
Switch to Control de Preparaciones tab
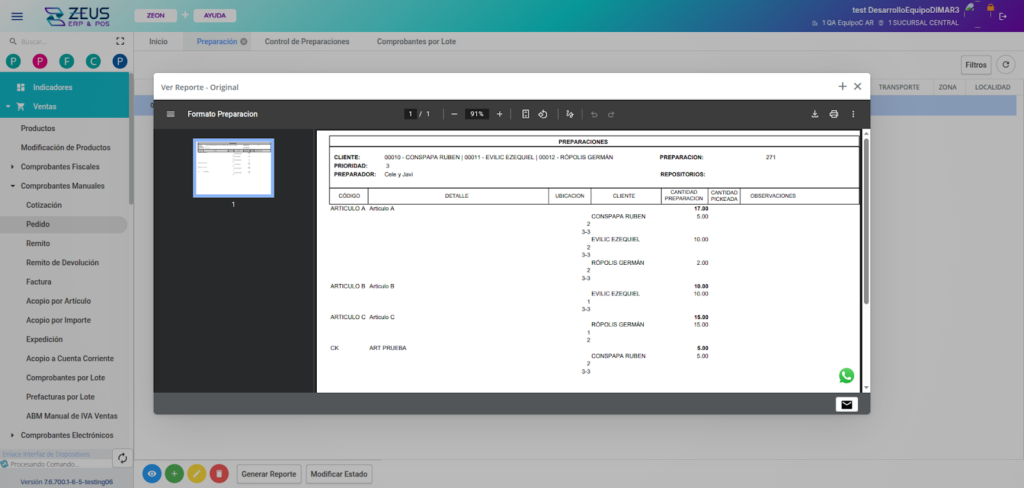click(306, 42)
